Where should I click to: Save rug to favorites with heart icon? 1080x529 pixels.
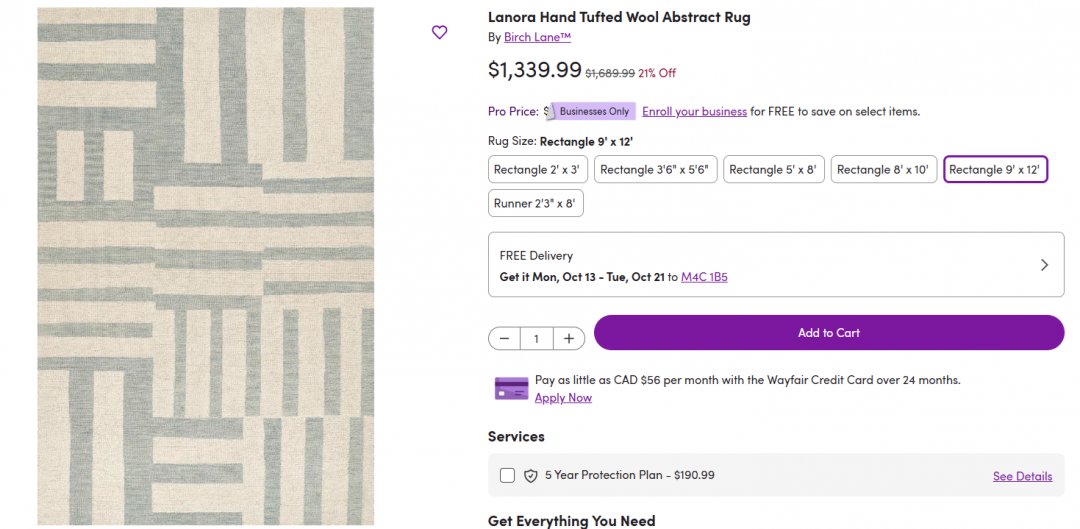(x=439, y=32)
